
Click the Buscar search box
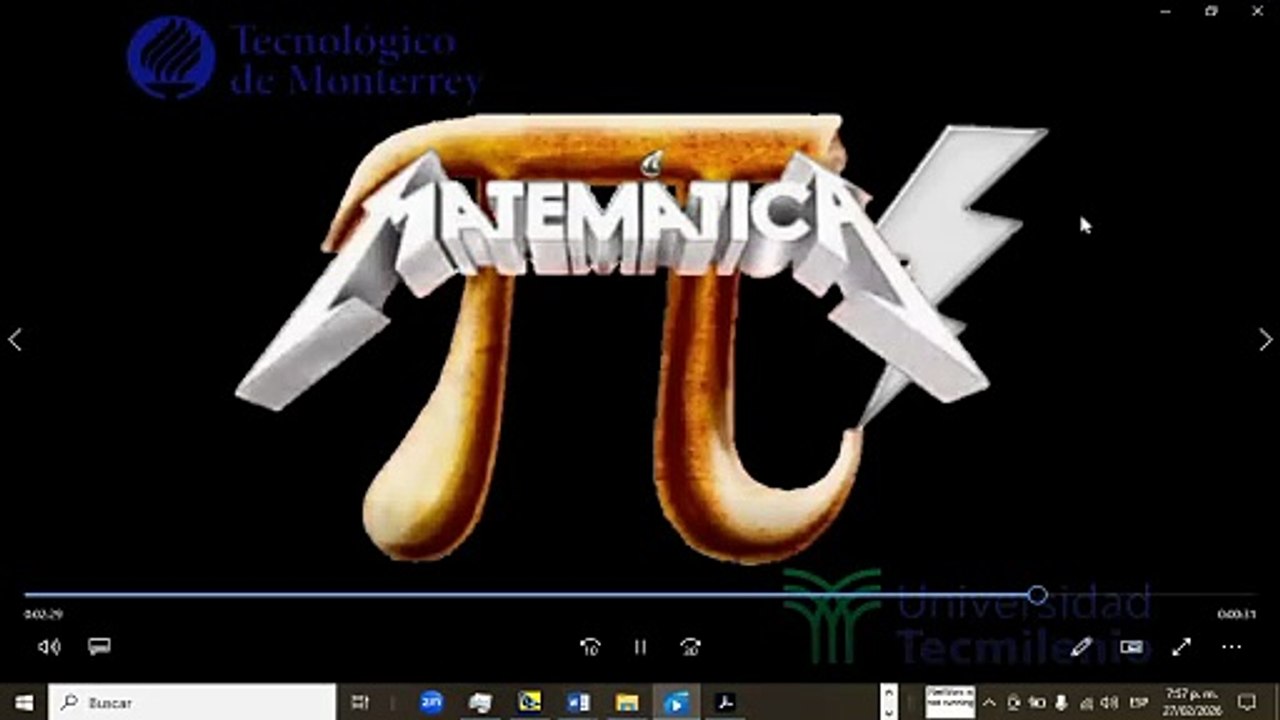point(192,703)
